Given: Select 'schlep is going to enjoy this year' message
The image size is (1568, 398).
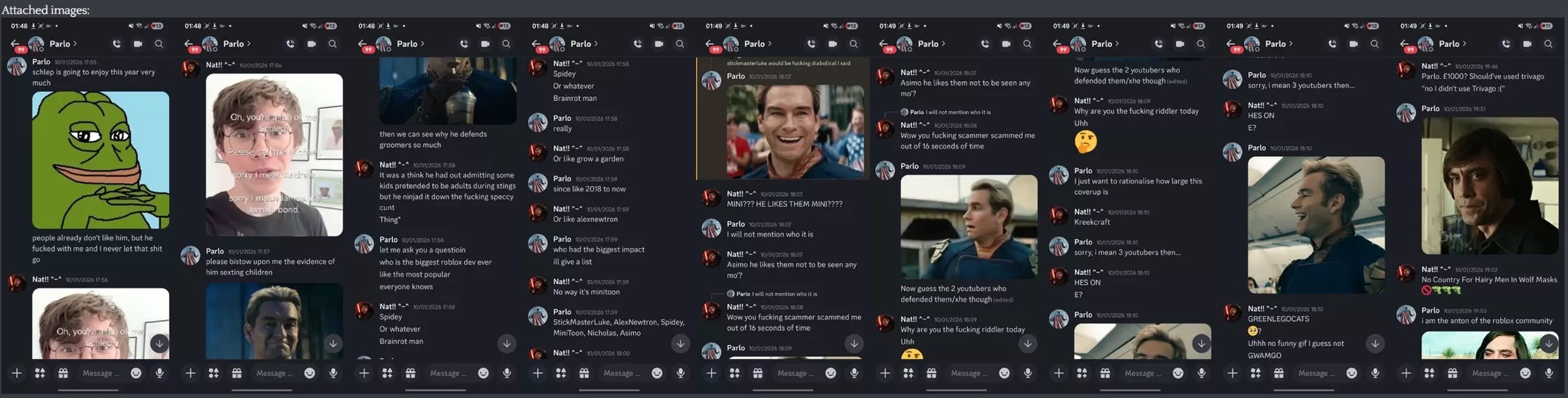Looking at the screenshot, I should pos(93,77).
